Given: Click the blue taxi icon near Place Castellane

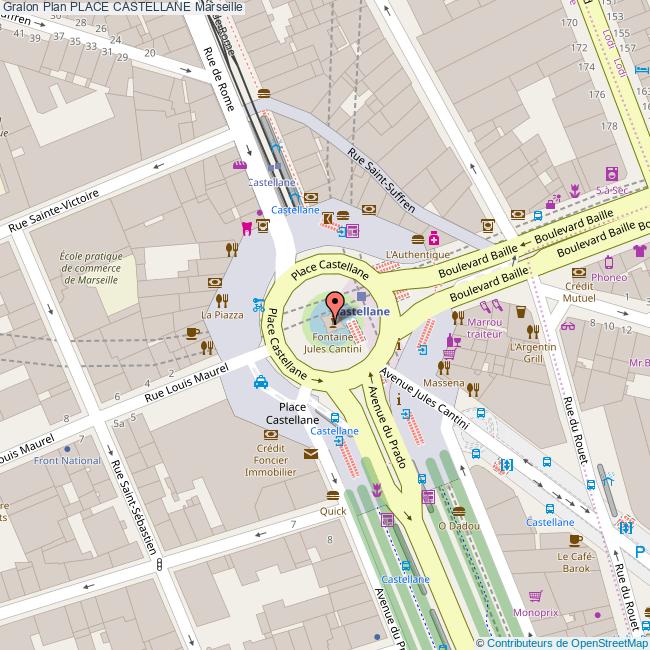Looking at the screenshot, I should [260, 381].
